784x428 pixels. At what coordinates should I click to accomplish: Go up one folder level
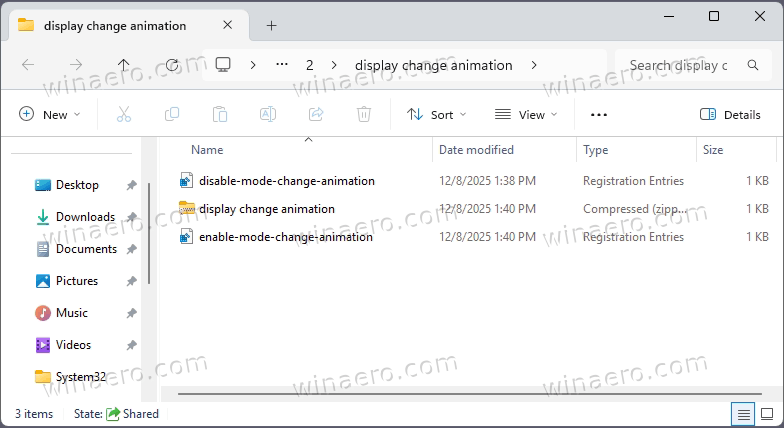(124, 64)
